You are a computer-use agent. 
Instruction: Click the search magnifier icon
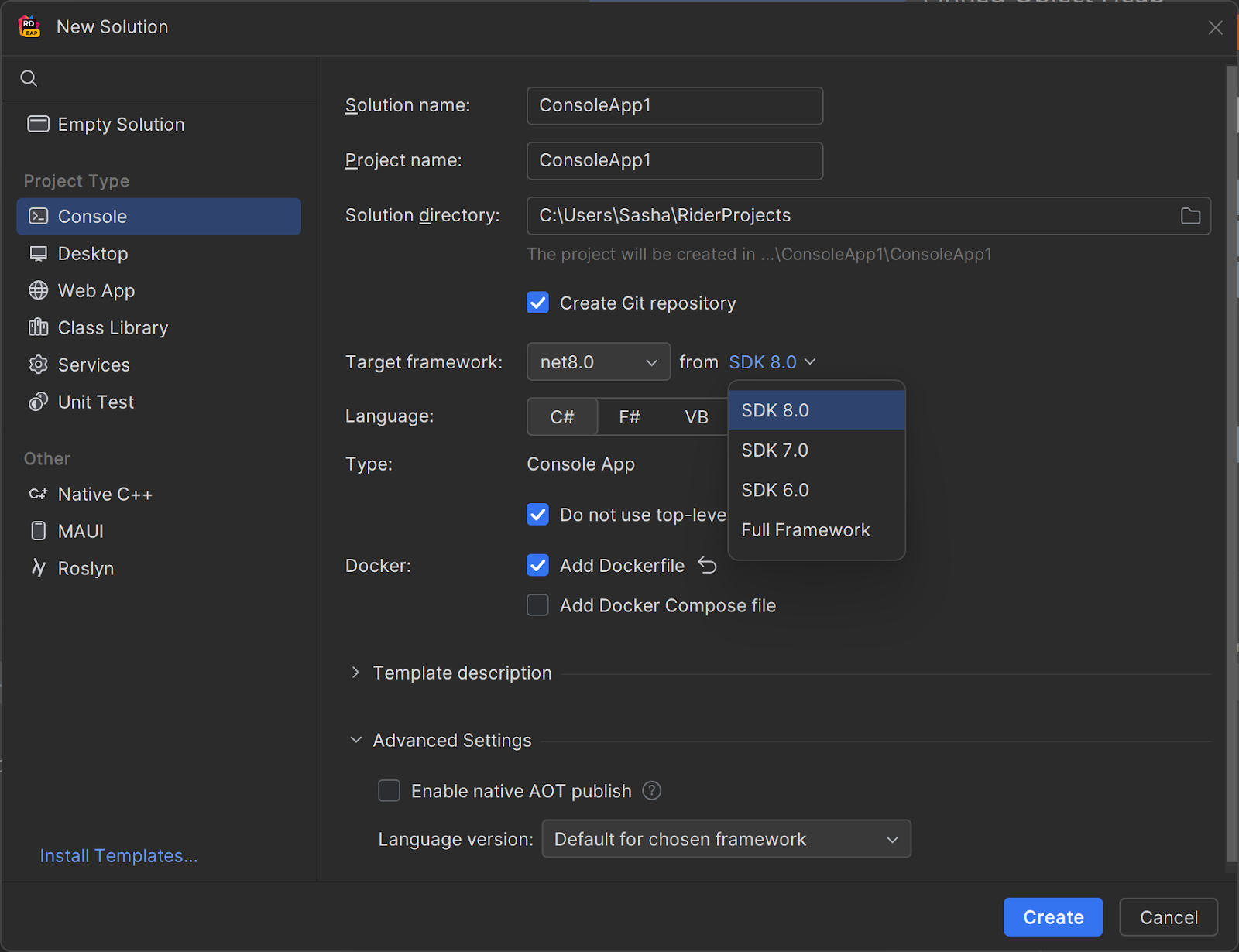29,78
